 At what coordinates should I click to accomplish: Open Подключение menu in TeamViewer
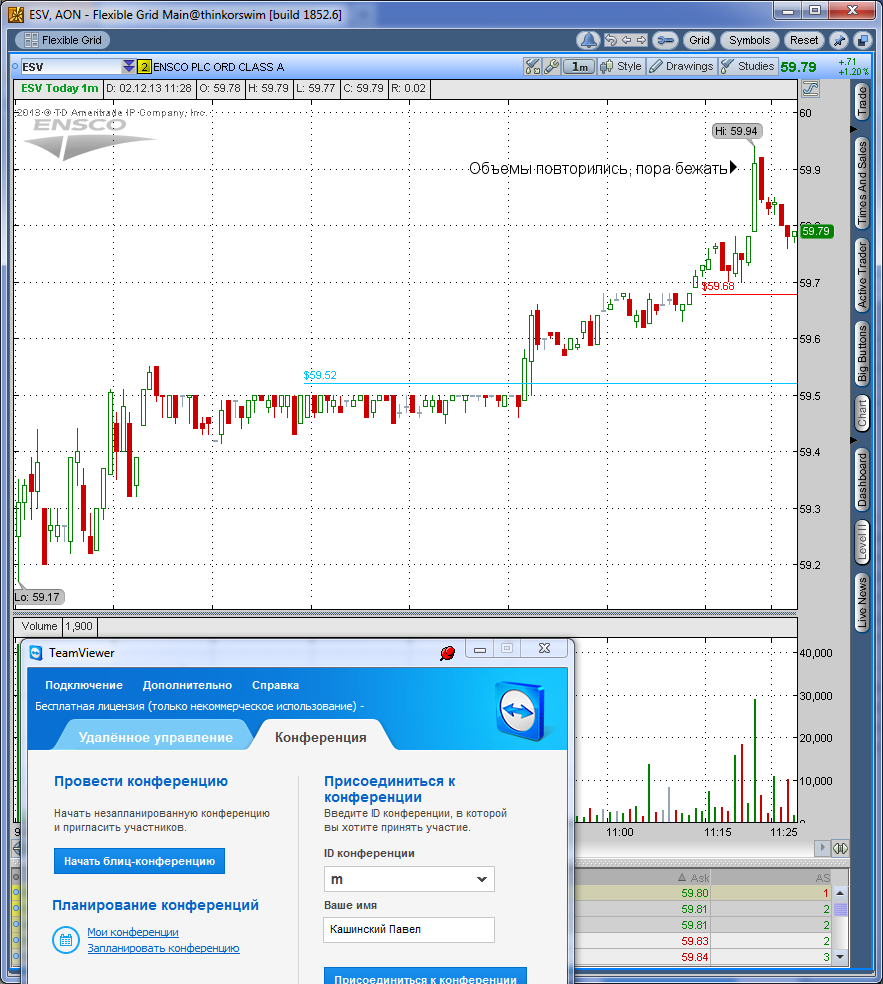click(x=84, y=685)
